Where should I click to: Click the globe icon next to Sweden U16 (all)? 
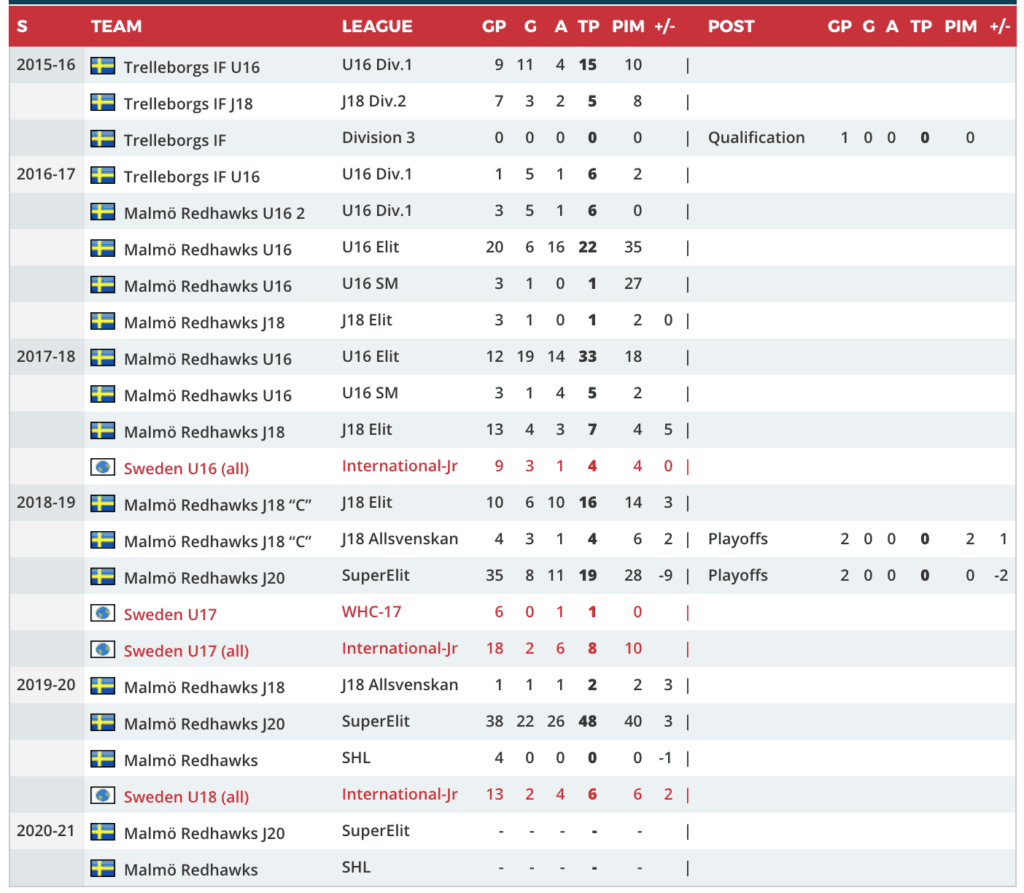tap(102, 467)
